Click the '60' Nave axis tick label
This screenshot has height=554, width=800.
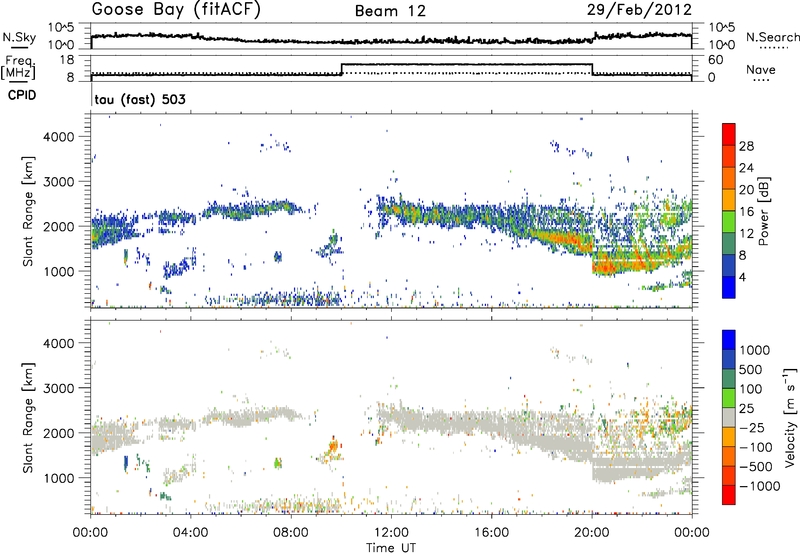point(716,60)
